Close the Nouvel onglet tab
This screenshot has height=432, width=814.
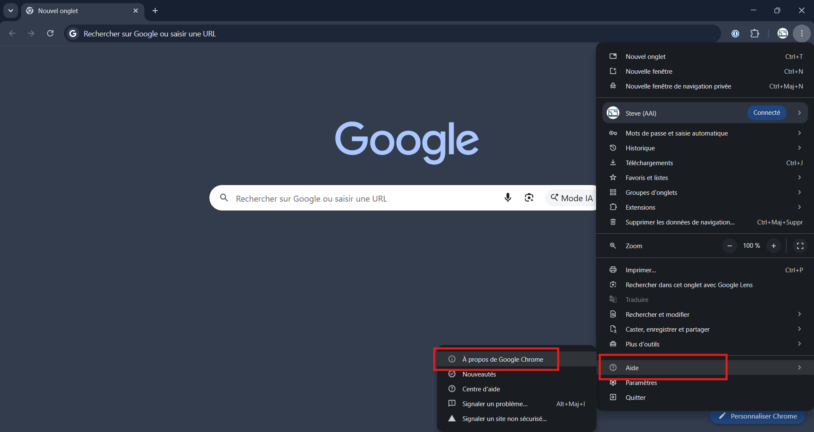[x=135, y=10]
